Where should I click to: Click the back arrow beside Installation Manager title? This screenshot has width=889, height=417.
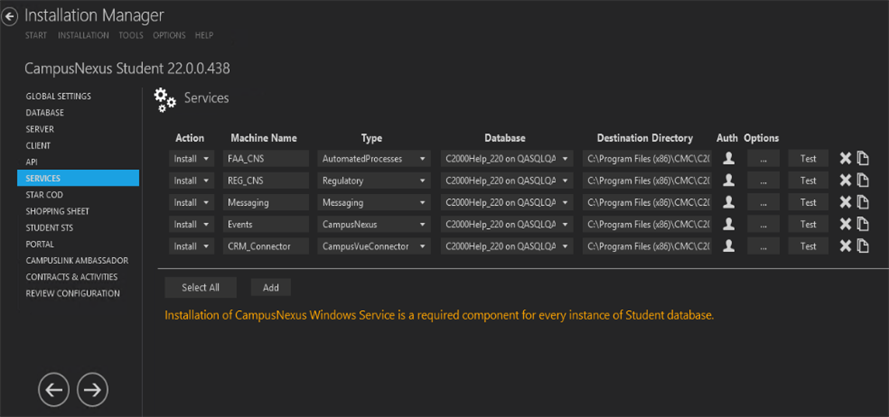tap(10, 17)
